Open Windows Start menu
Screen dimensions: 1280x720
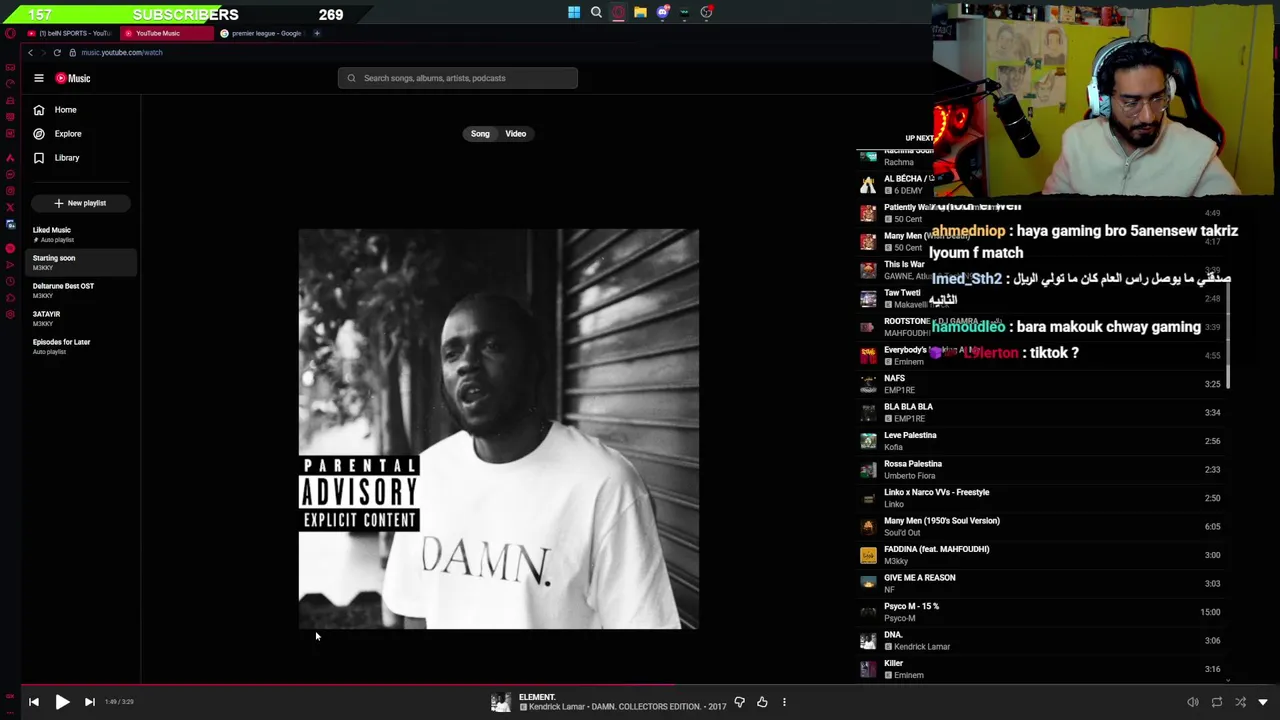tap(574, 13)
